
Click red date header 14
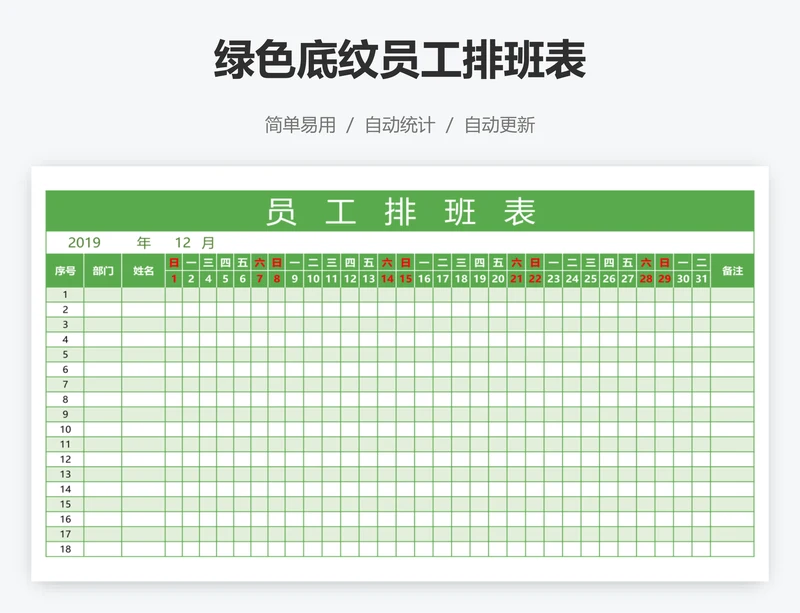(387, 279)
